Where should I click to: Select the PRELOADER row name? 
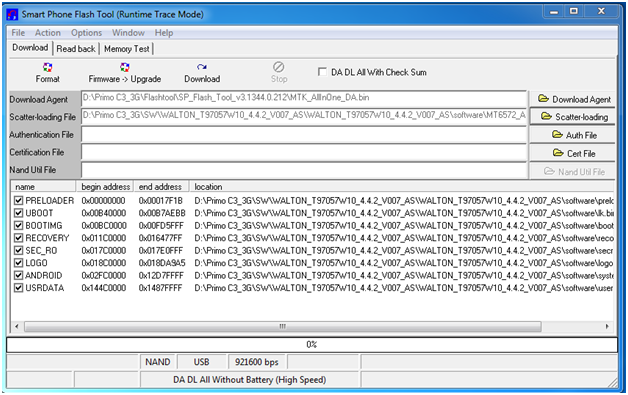click(x=50, y=200)
